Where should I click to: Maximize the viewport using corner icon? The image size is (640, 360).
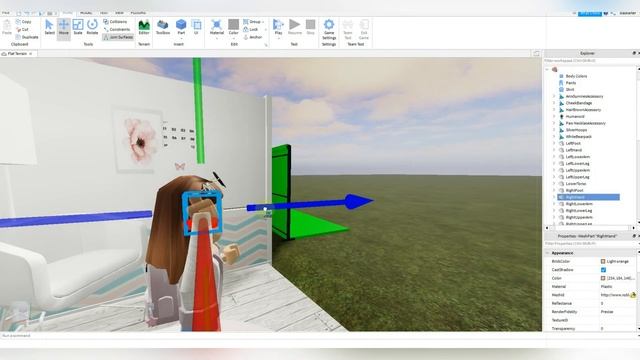coord(536,53)
